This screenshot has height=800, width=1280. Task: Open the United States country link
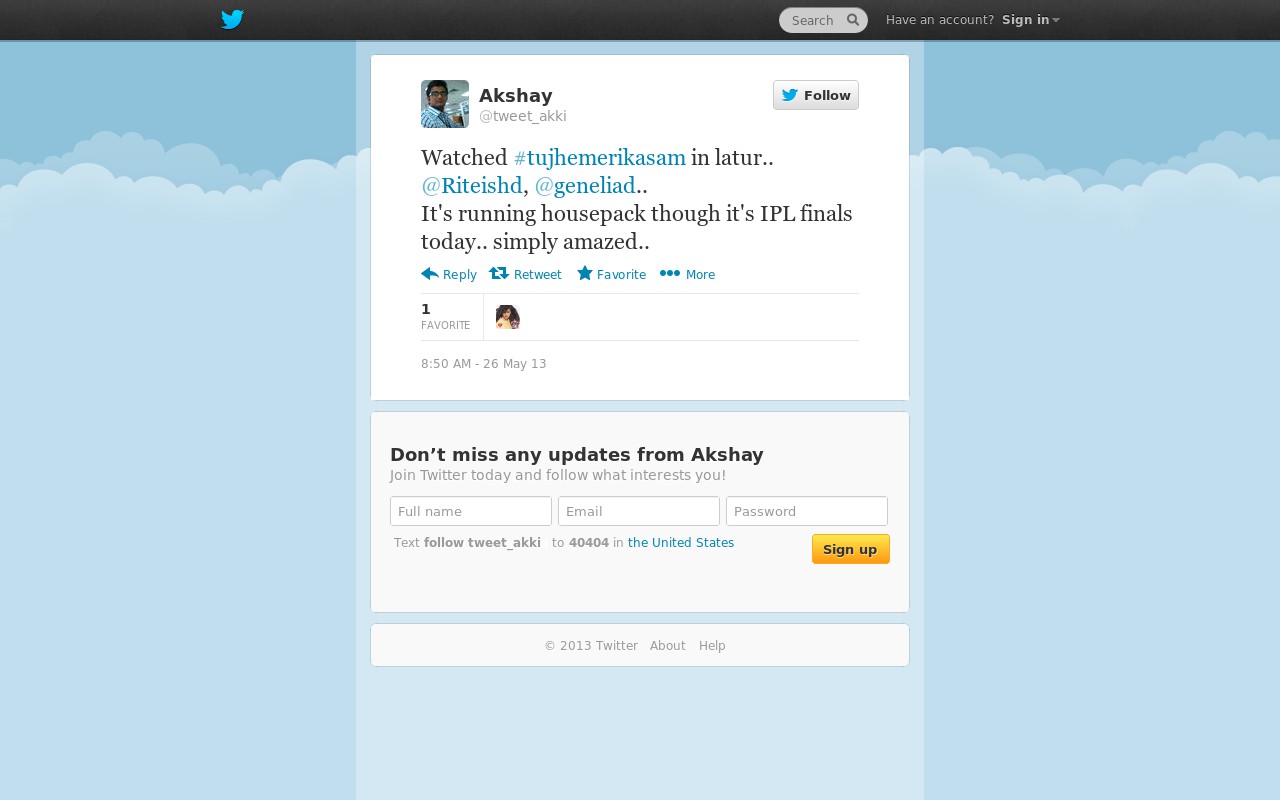click(x=681, y=543)
